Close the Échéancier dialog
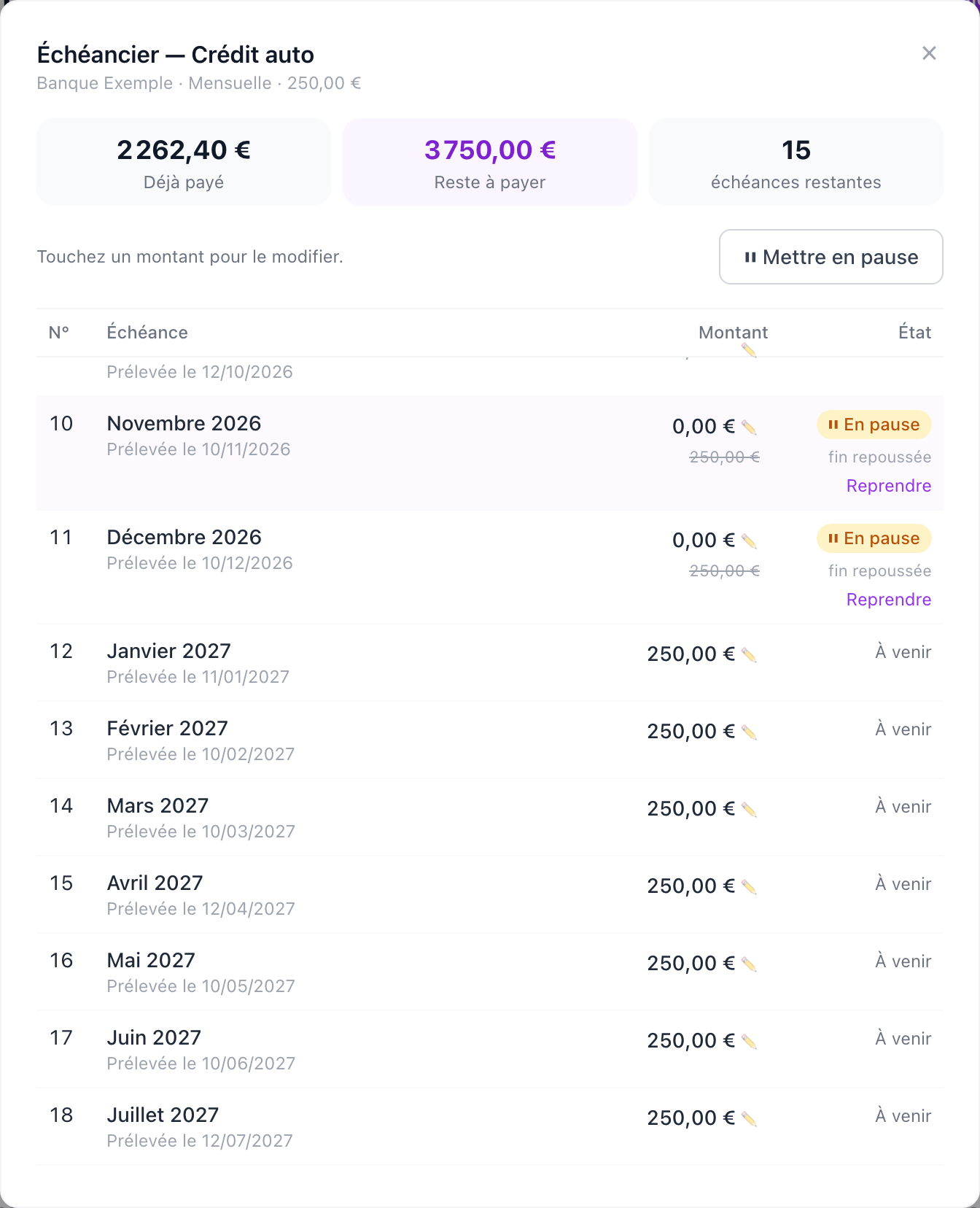 pos(929,53)
